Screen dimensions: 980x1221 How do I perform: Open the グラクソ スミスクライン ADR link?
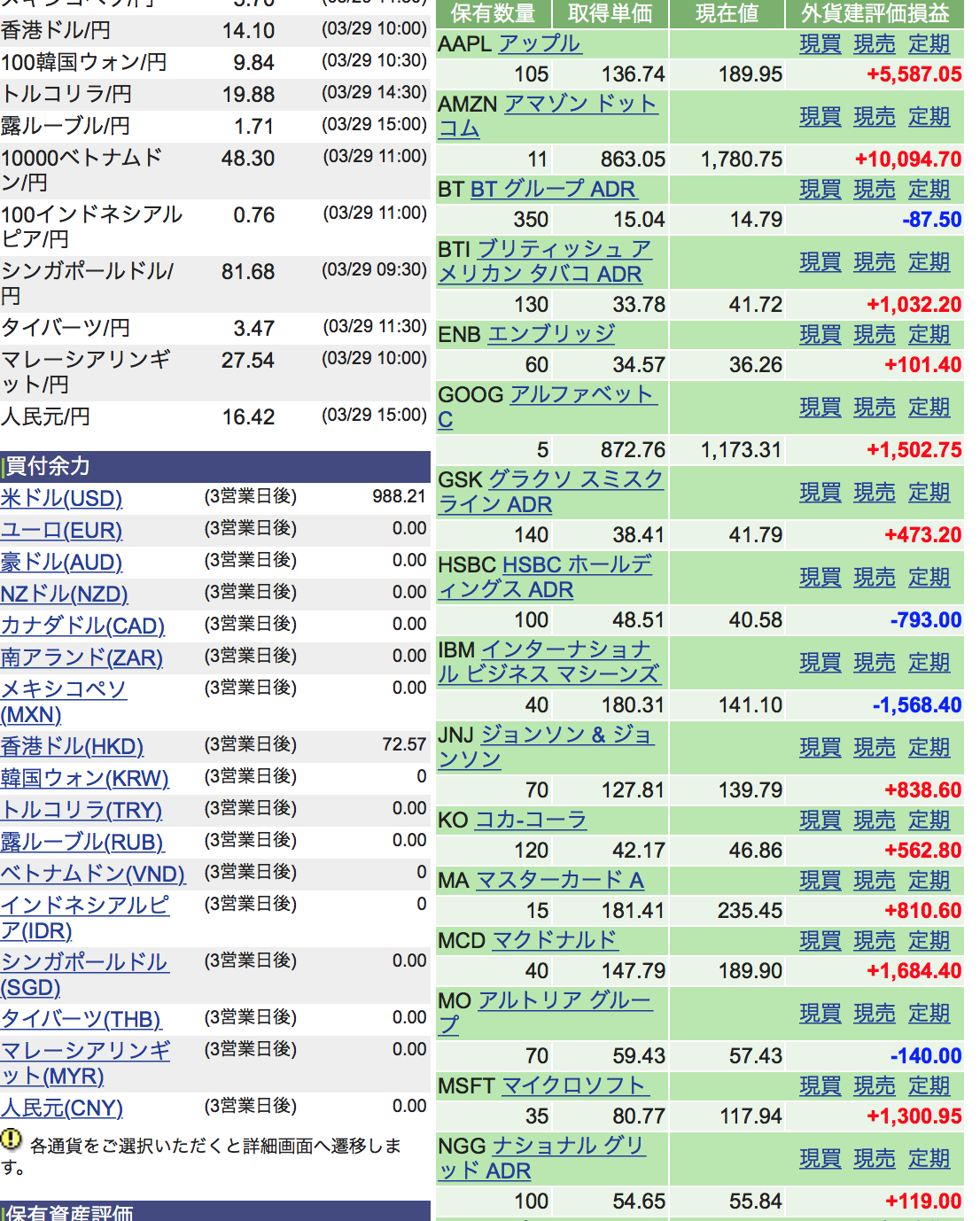[x=550, y=492]
